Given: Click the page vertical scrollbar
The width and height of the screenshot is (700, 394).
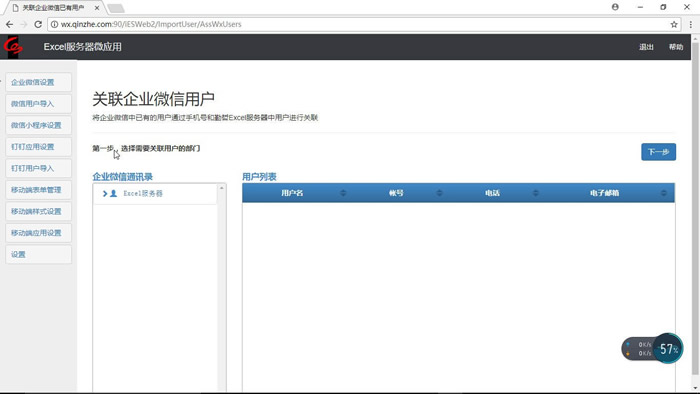Looking at the screenshot, I should point(695,210).
